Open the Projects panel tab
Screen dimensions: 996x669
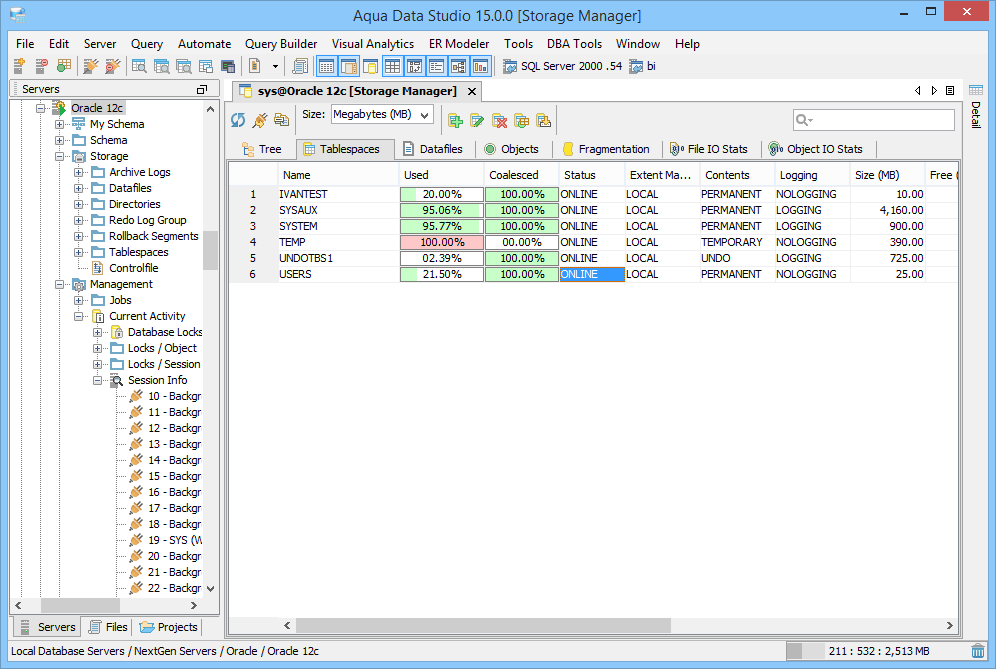(x=168, y=627)
